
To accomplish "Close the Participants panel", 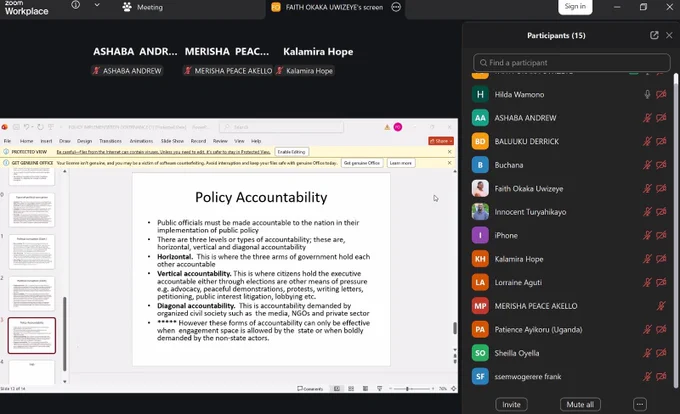I will 669,36.
